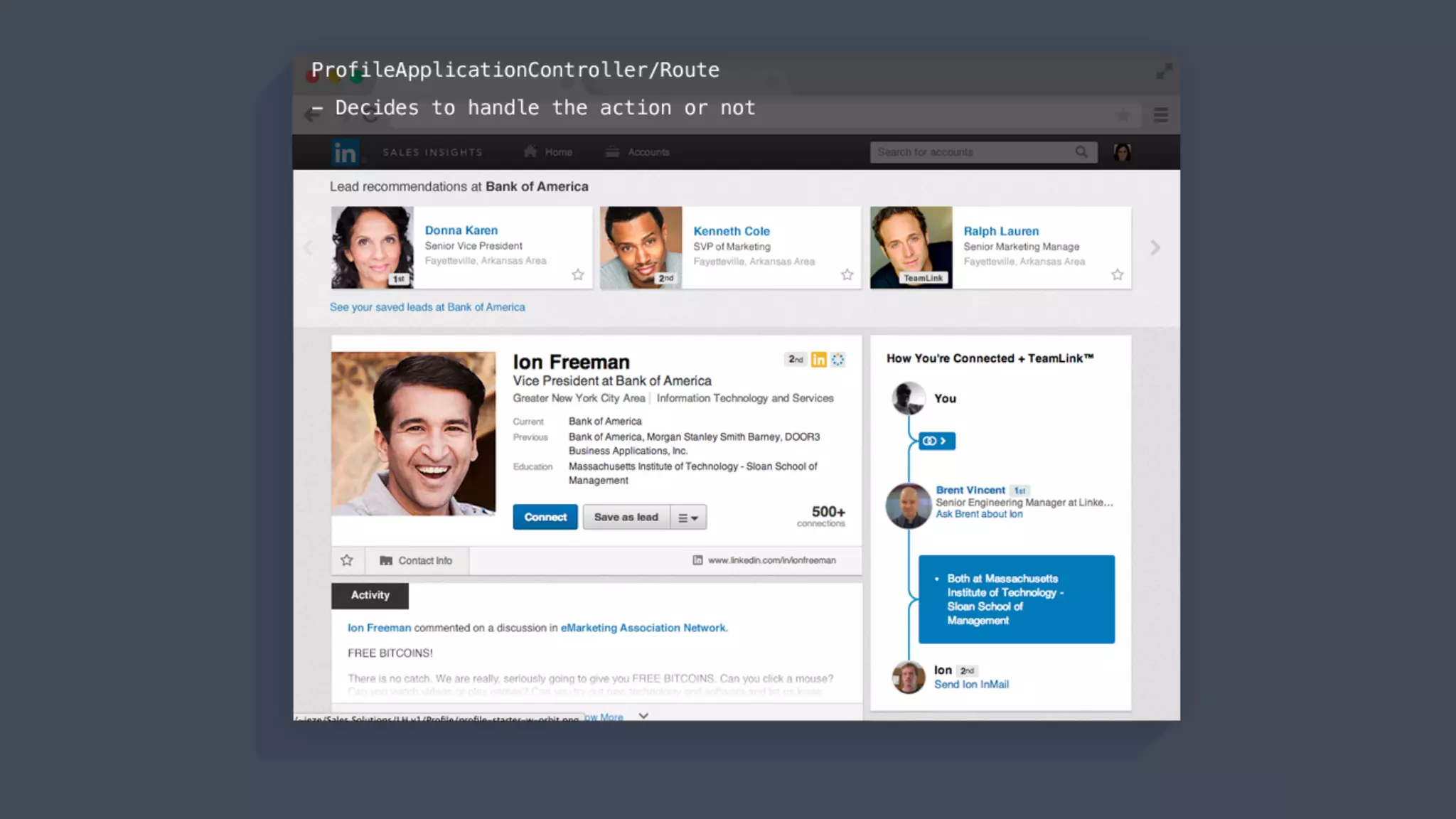Open Ralph Lauren's profile photo thumbnail
Image resolution: width=1456 pixels, height=819 pixels.
(911, 247)
